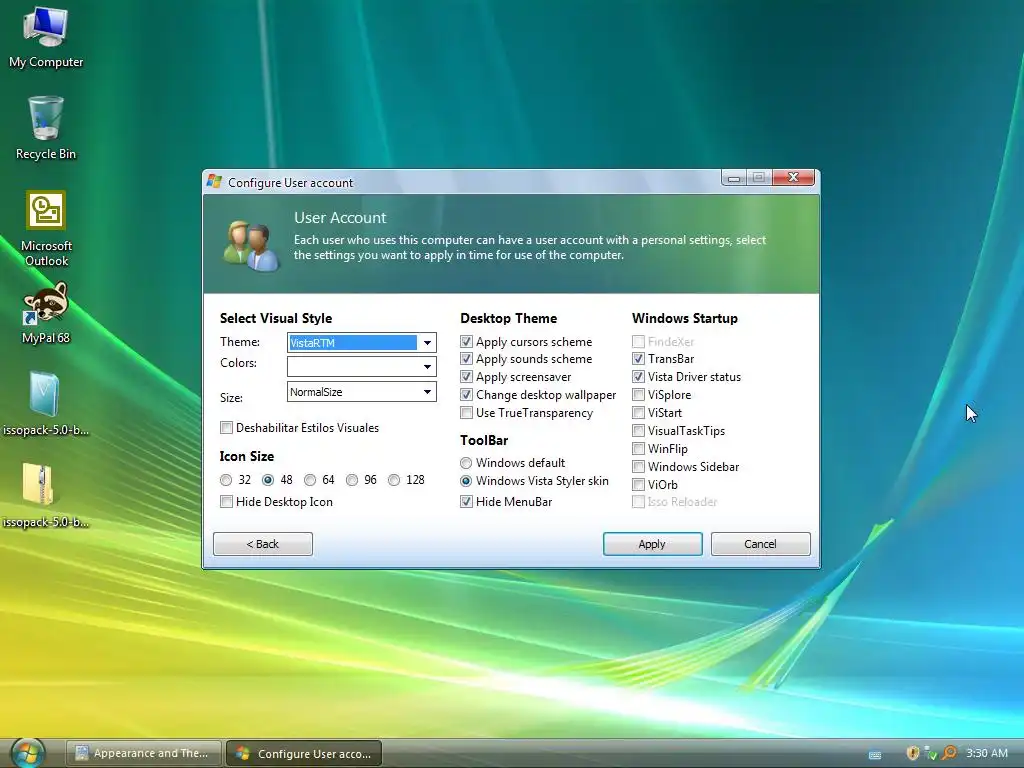The height and width of the screenshot is (768, 1024).
Task: Set icon size to 128
Action: pos(394,480)
